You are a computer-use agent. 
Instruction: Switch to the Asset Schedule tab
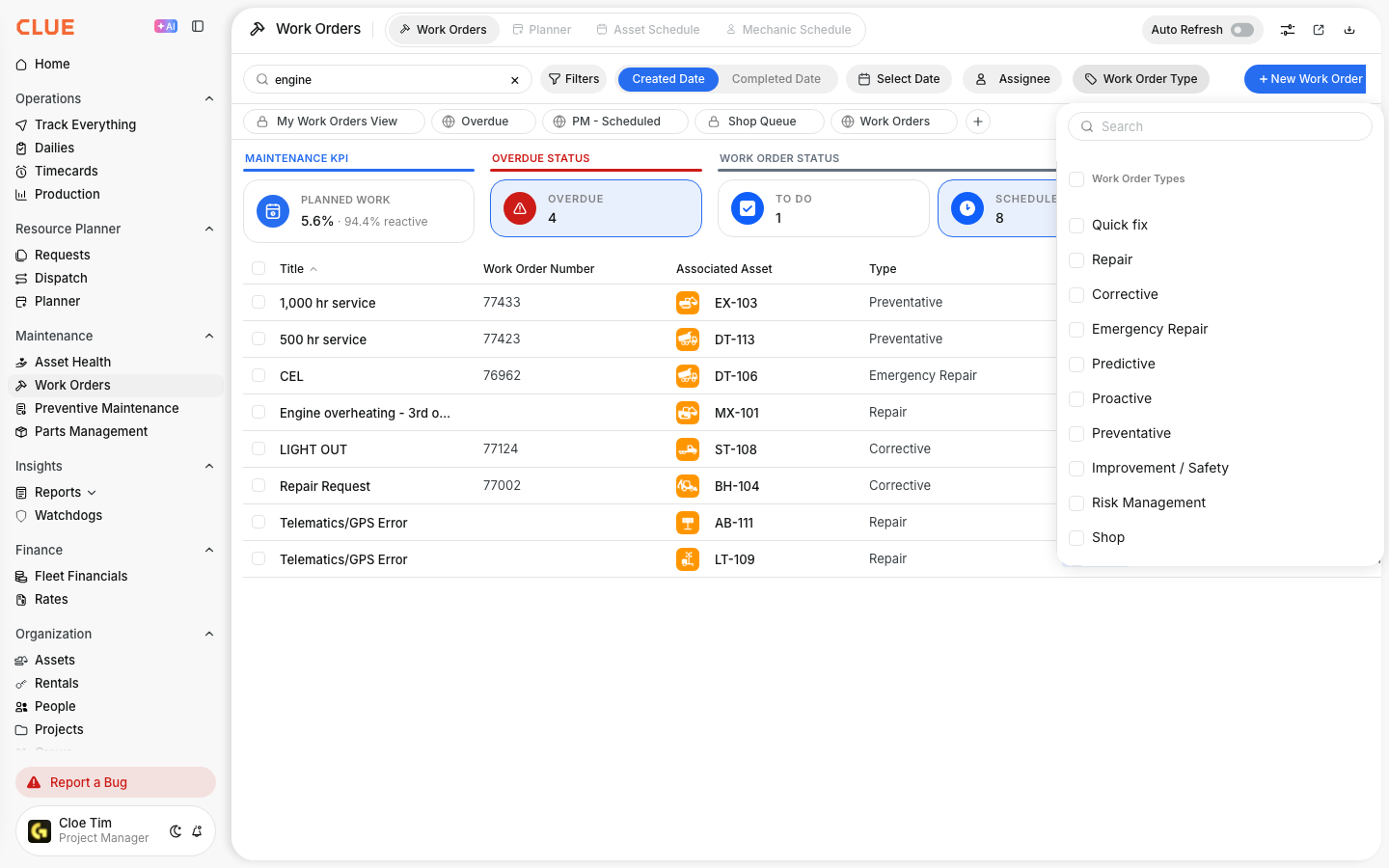(x=648, y=30)
